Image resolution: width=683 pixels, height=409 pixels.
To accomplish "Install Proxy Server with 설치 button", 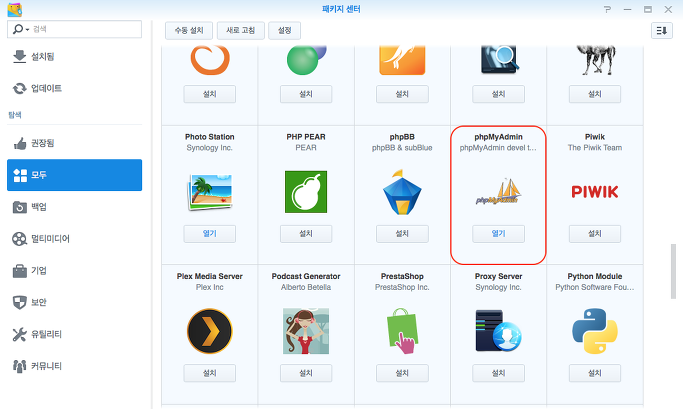I will 498,373.
